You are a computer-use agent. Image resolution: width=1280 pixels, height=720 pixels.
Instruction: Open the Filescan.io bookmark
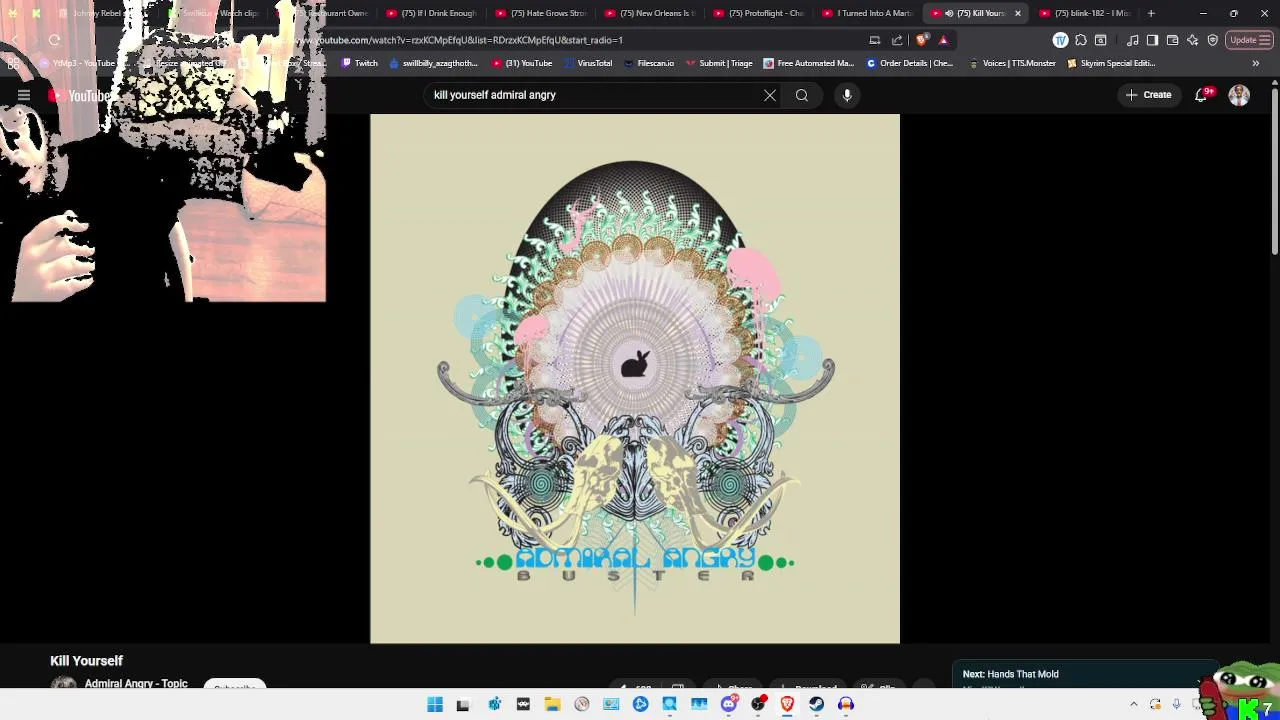[648, 63]
